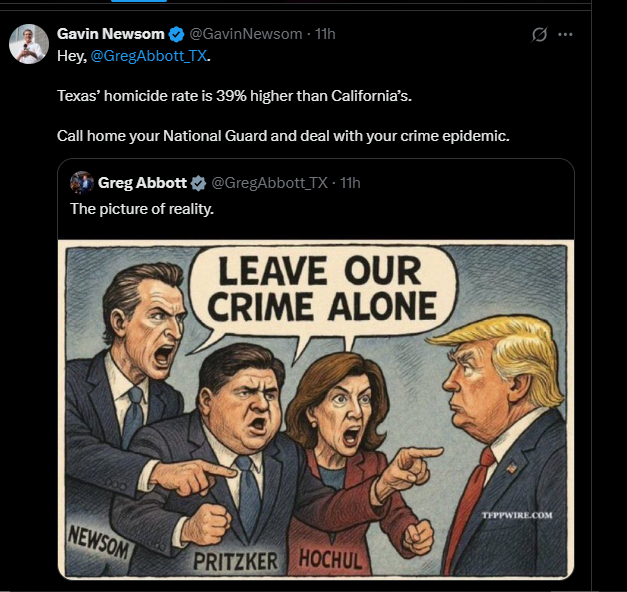Screen dimensions: 627x592
Task: Click the verified badge beside Gavin Newsom
Action: [x=175, y=34]
